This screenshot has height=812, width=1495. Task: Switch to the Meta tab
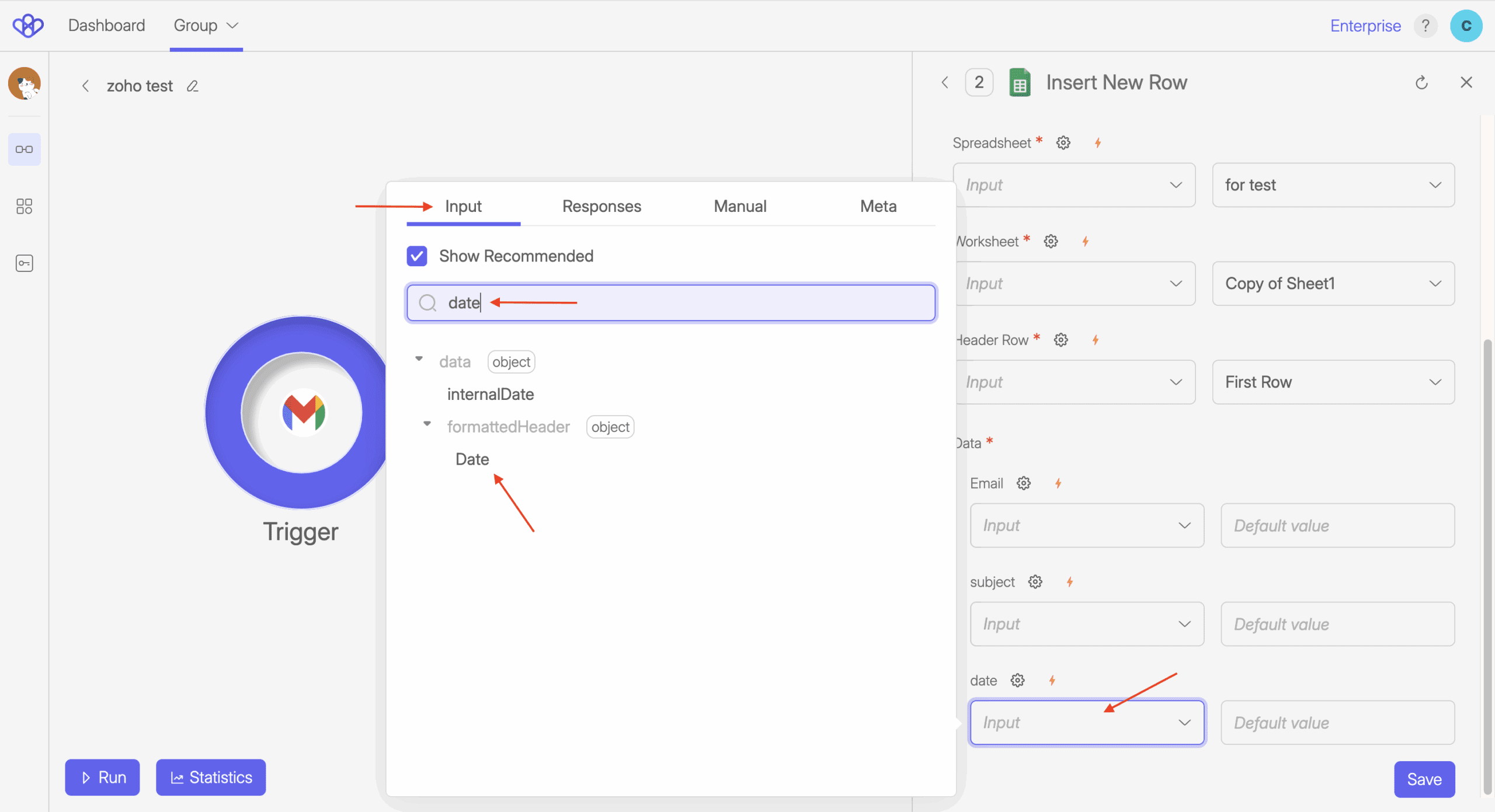878,206
